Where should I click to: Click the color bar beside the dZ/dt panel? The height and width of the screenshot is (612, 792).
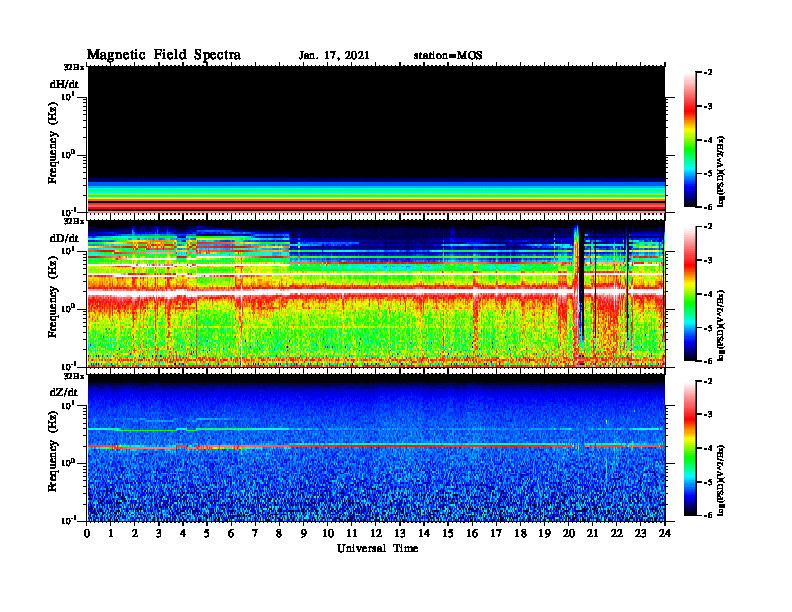tap(690, 448)
